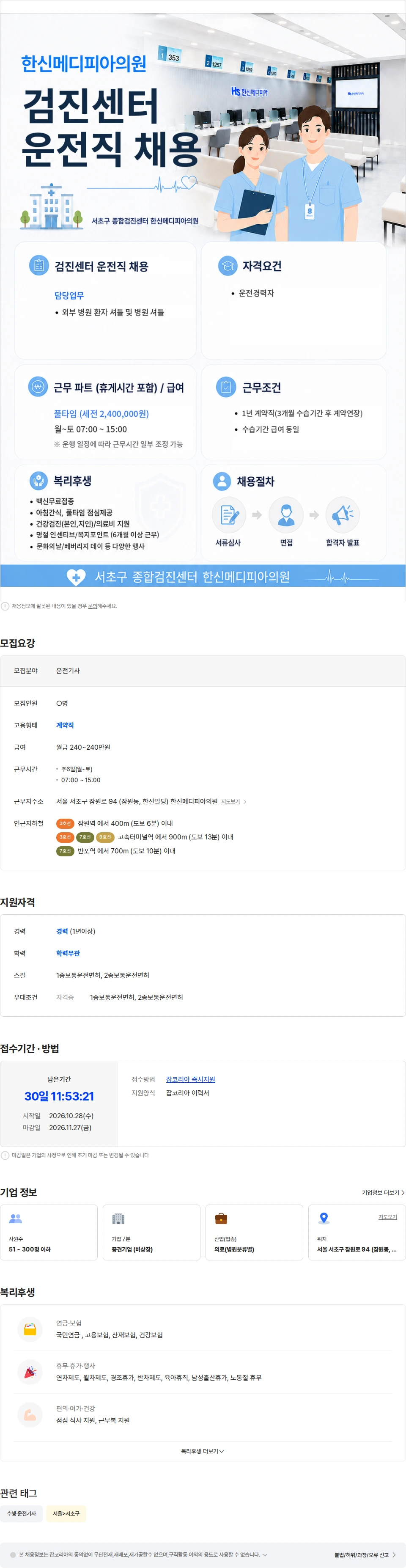Click the 자격요건 graduation cap icon
The height and width of the screenshot is (1568, 406).
(228, 265)
